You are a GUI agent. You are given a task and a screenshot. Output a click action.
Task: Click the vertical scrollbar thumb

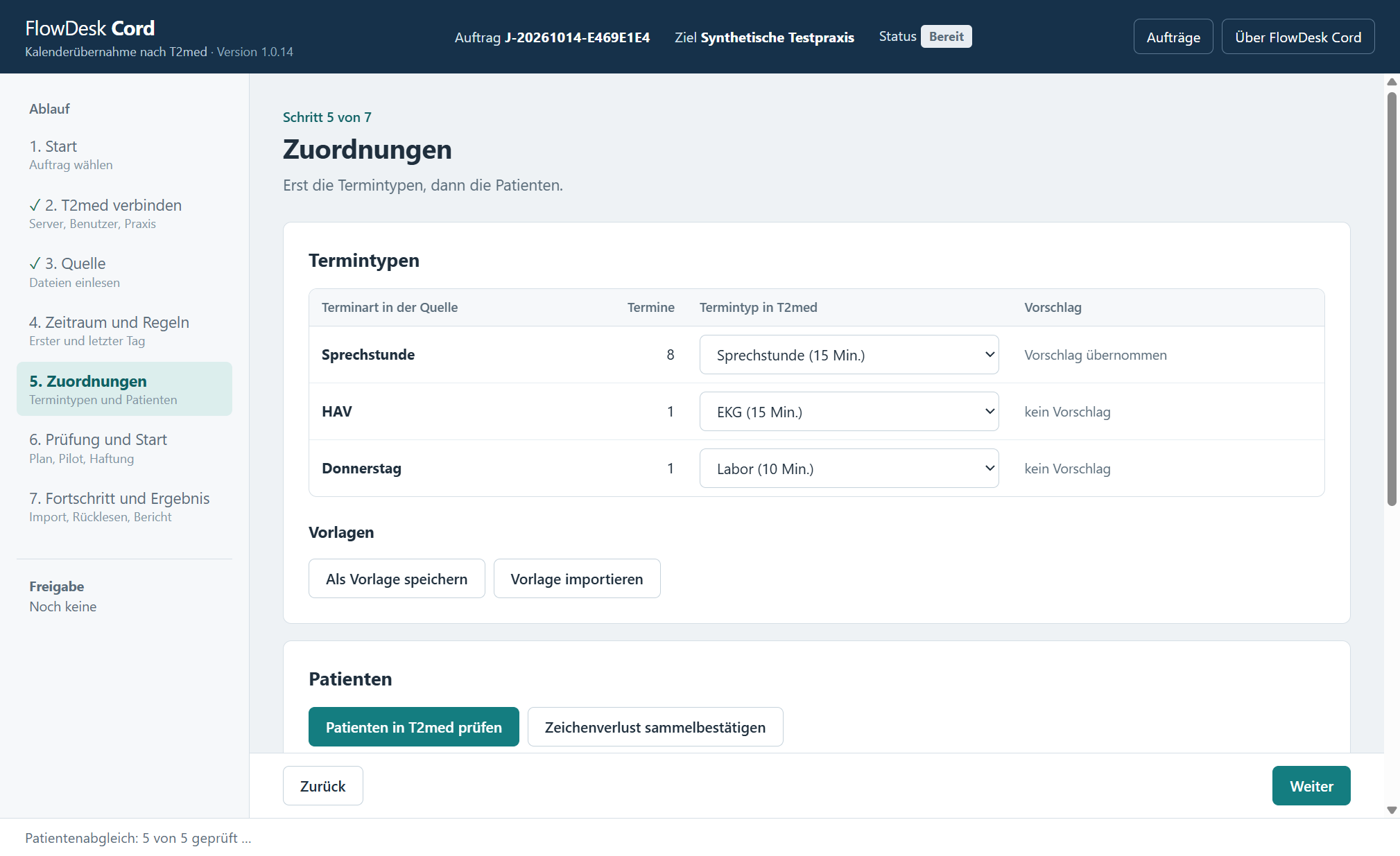tap(1392, 298)
